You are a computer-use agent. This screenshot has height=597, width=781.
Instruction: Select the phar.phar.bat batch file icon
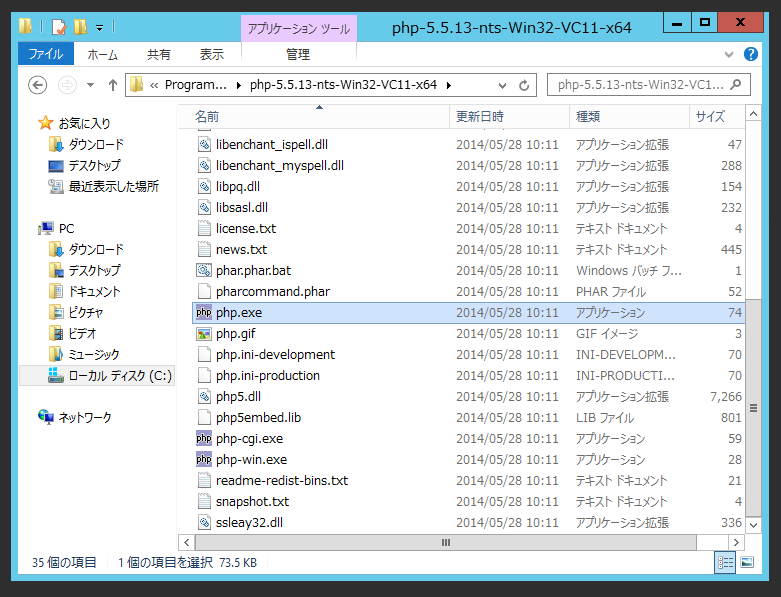[204, 270]
